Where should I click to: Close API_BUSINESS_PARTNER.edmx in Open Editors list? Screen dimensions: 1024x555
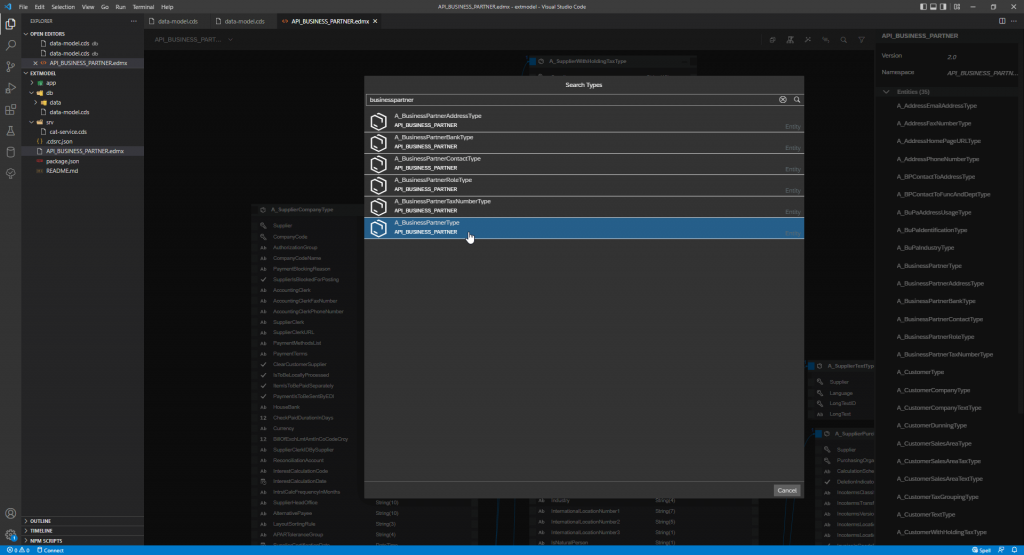pos(35,63)
